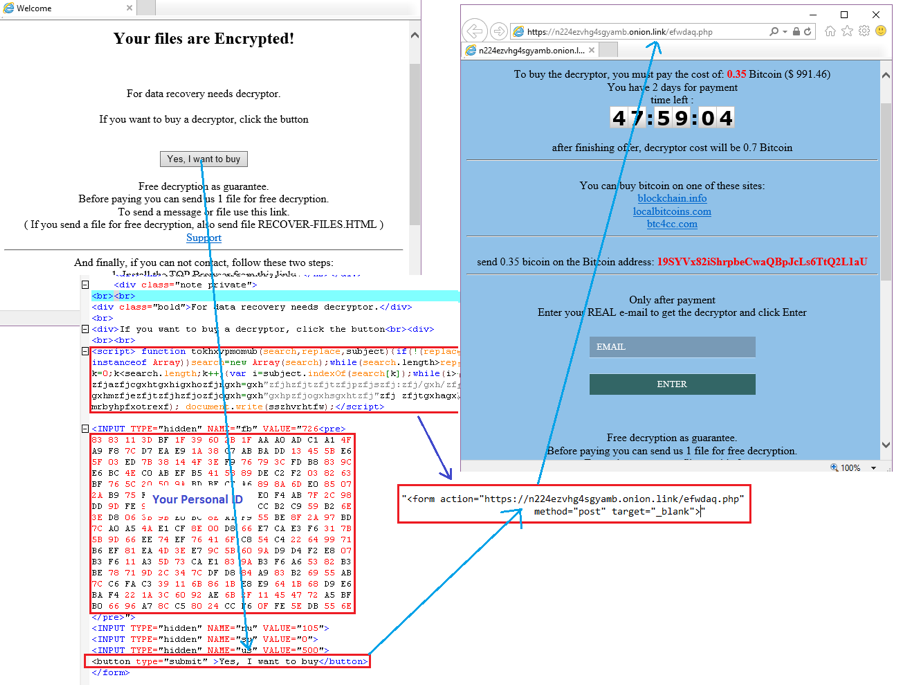Click the zoom magnifier icon in status bar
This screenshot has width=899, height=685.
pos(834,468)
